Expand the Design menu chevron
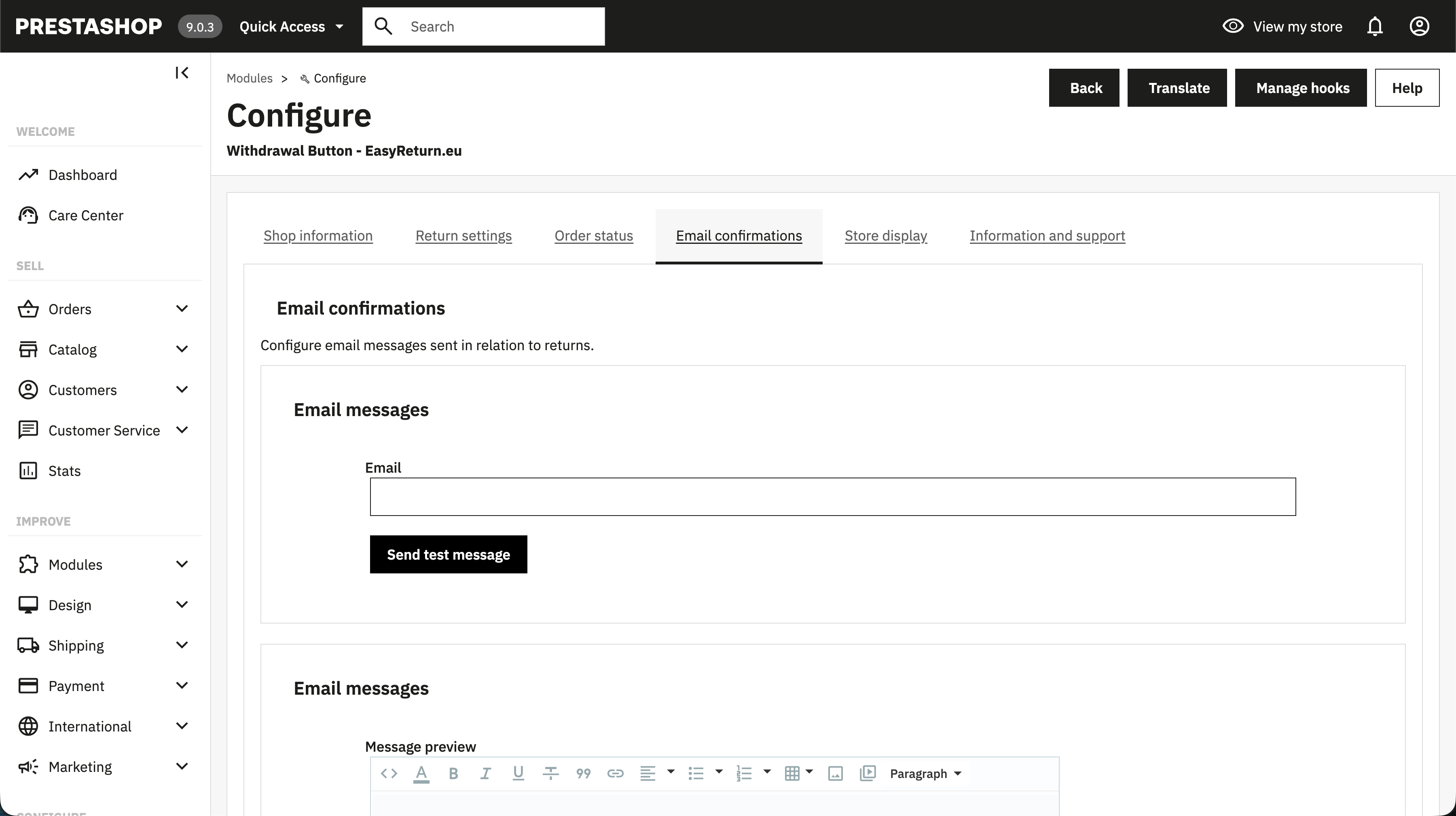This screenshot has height=816, width=1456. (182, 605)
